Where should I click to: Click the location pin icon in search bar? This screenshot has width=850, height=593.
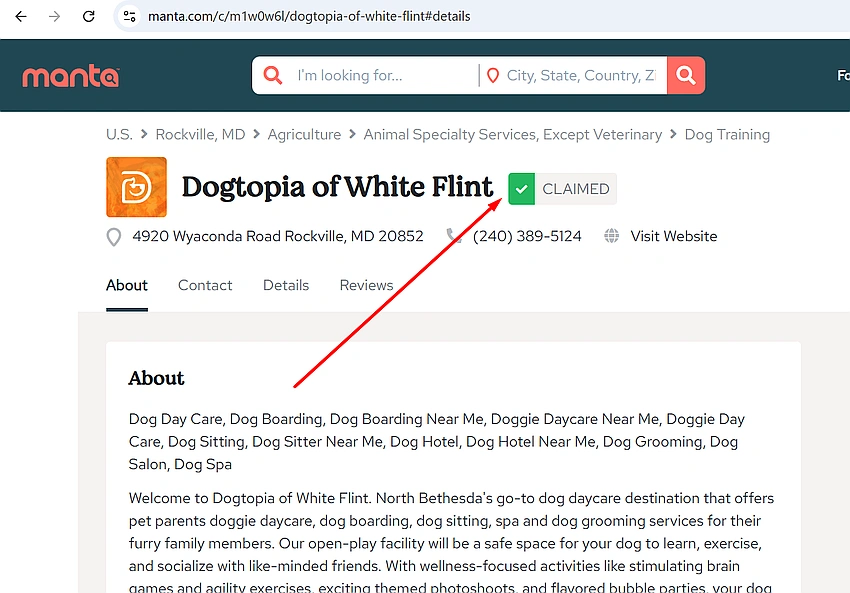click(x=493, y=75)
